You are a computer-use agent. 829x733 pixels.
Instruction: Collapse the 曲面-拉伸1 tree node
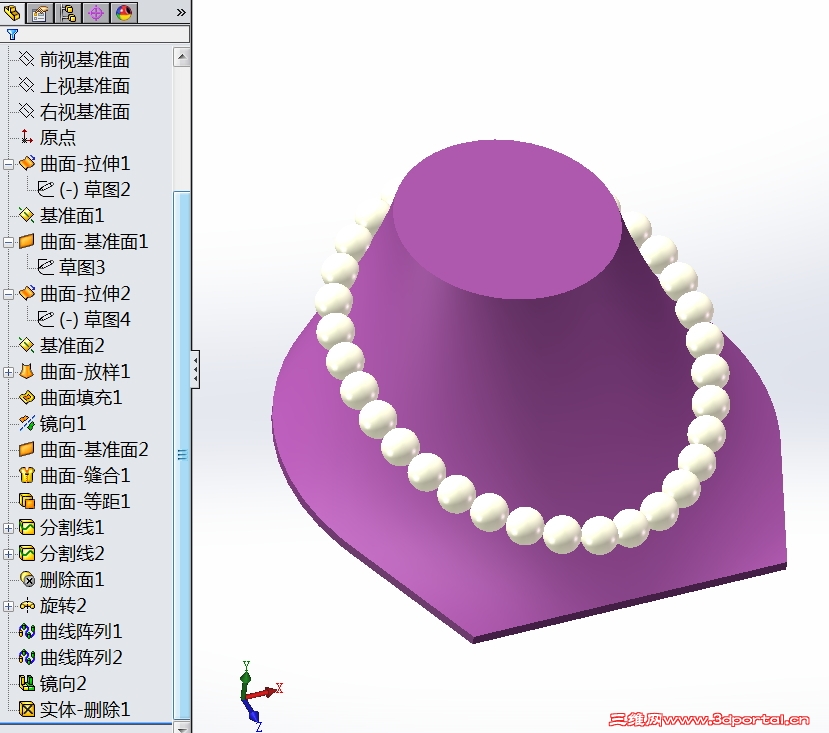[x=8, y=164]
